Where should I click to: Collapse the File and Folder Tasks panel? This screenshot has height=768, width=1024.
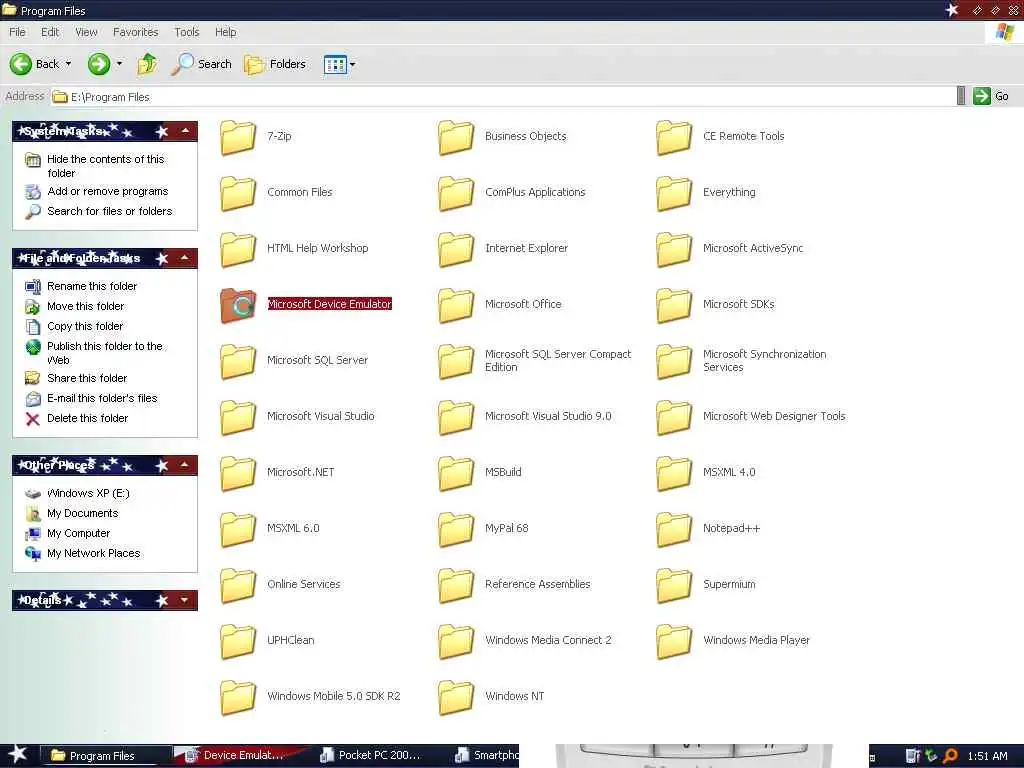185,258
